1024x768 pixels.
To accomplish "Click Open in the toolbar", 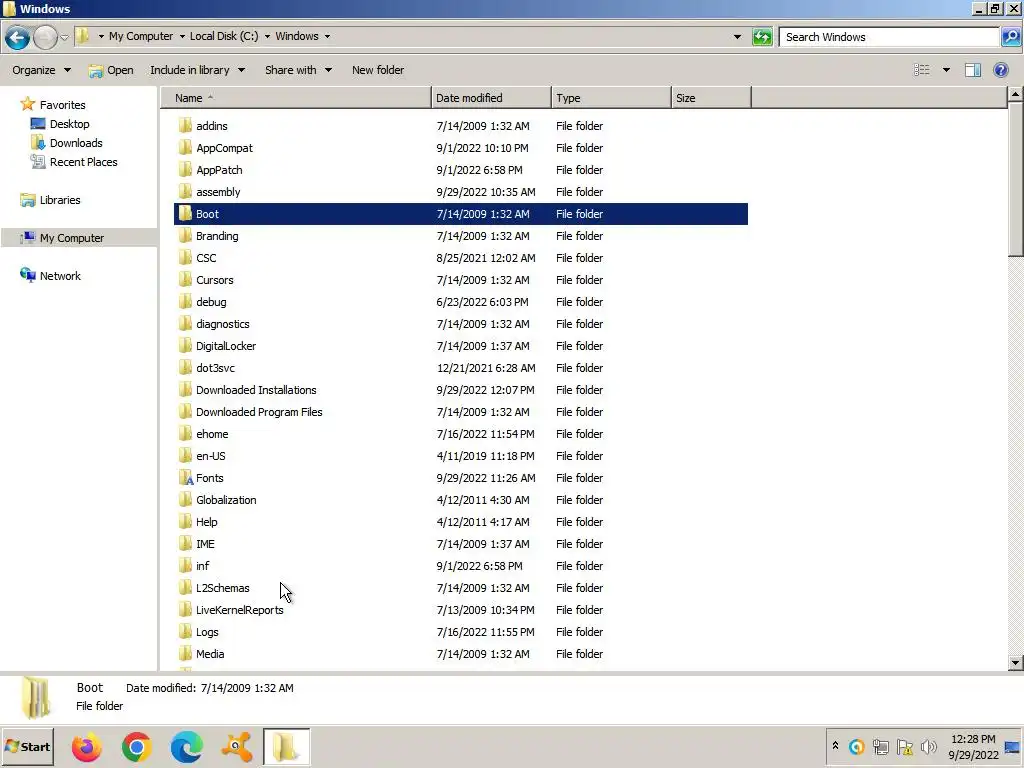I will 111,70.
